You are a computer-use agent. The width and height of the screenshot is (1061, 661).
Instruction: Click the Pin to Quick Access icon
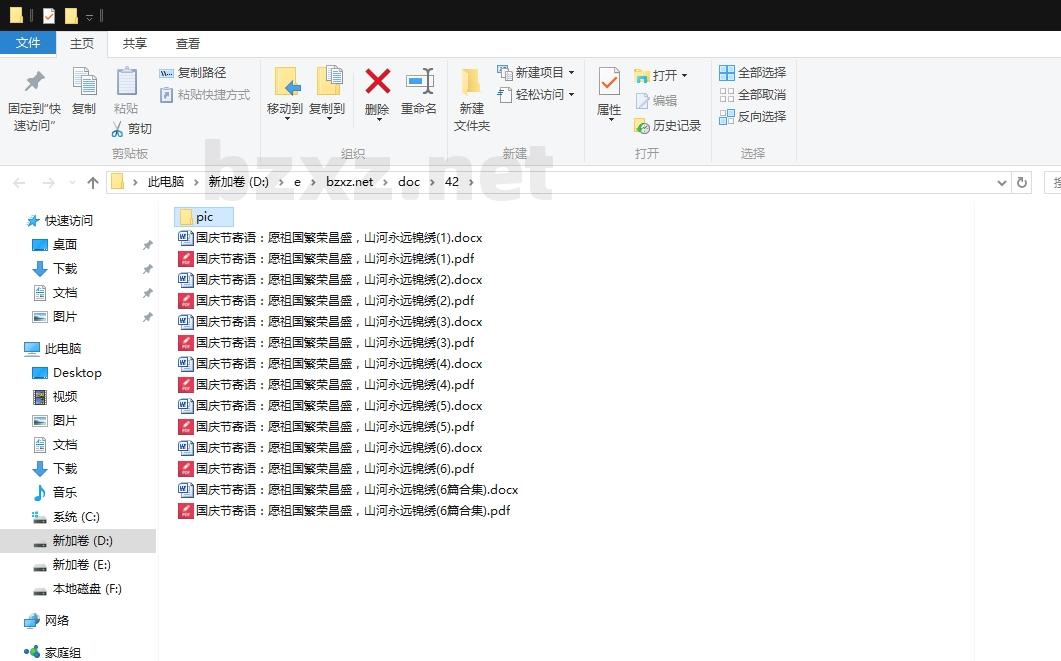tap(35, 82)
